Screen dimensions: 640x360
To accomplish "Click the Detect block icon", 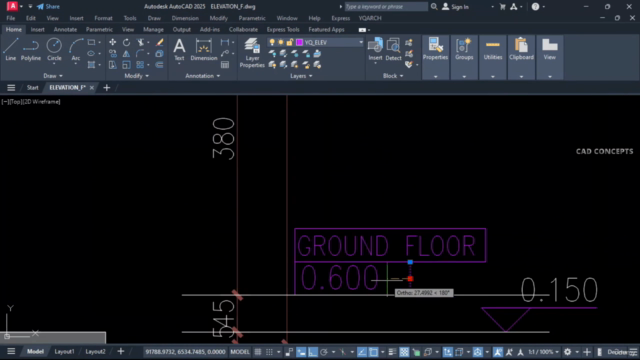I will [393, 49].
